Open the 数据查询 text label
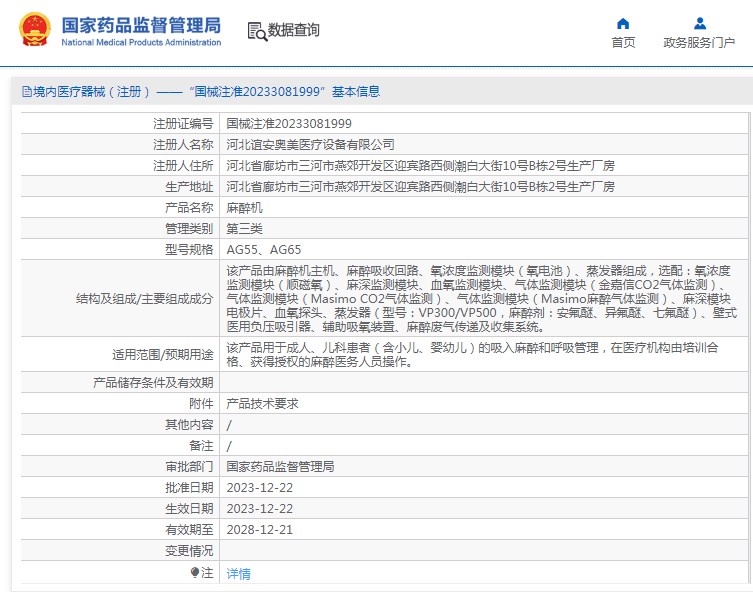The height and width of the screenshot is (592, 753). pos(293,30)
